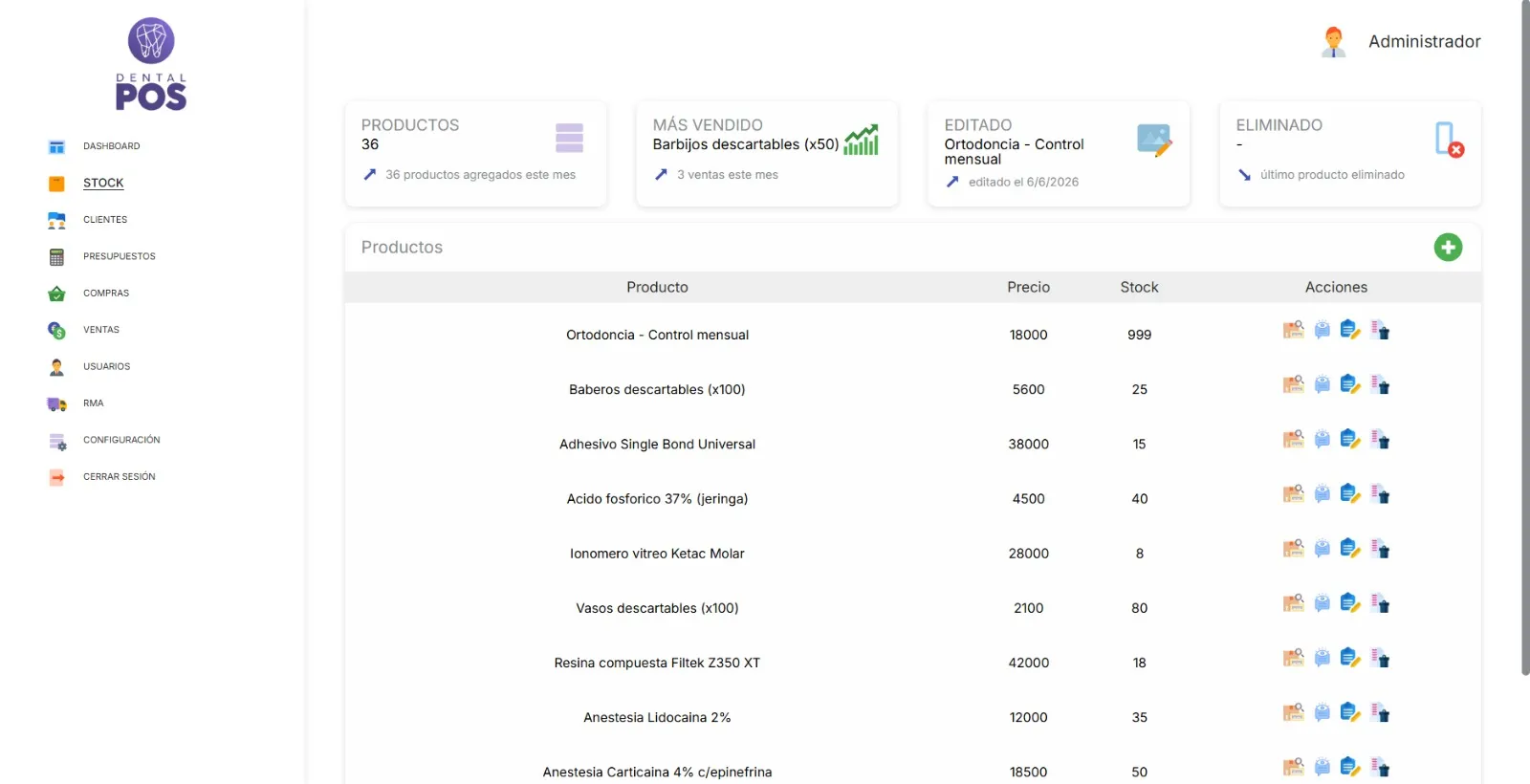1530x784 pixels.
Task: Click the vertical page scrollbar
Action: pos(1525,338)
